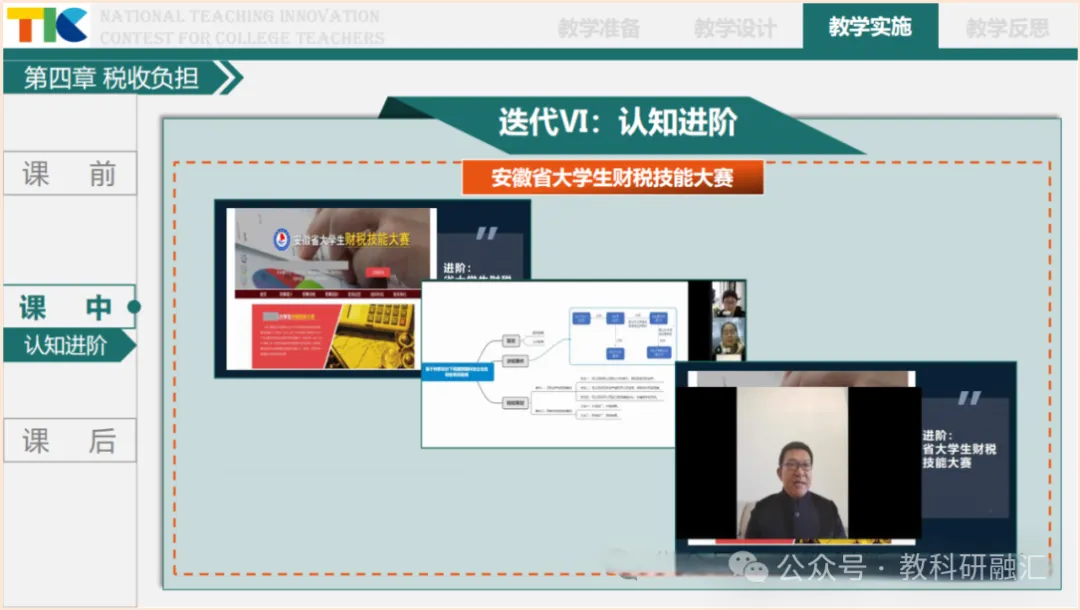Click the chevron arrow beside 税收负担
The image size is (1080, 610).
coord(229,78)
